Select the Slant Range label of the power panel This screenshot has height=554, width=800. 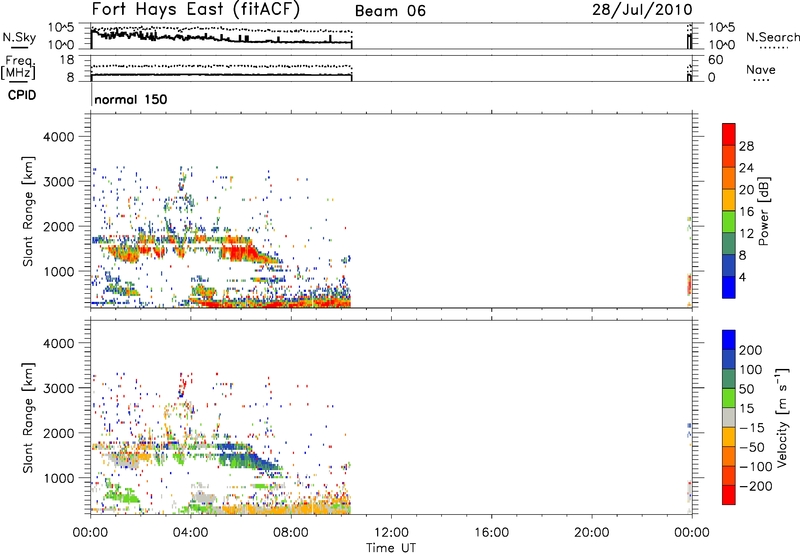point(28,211)
